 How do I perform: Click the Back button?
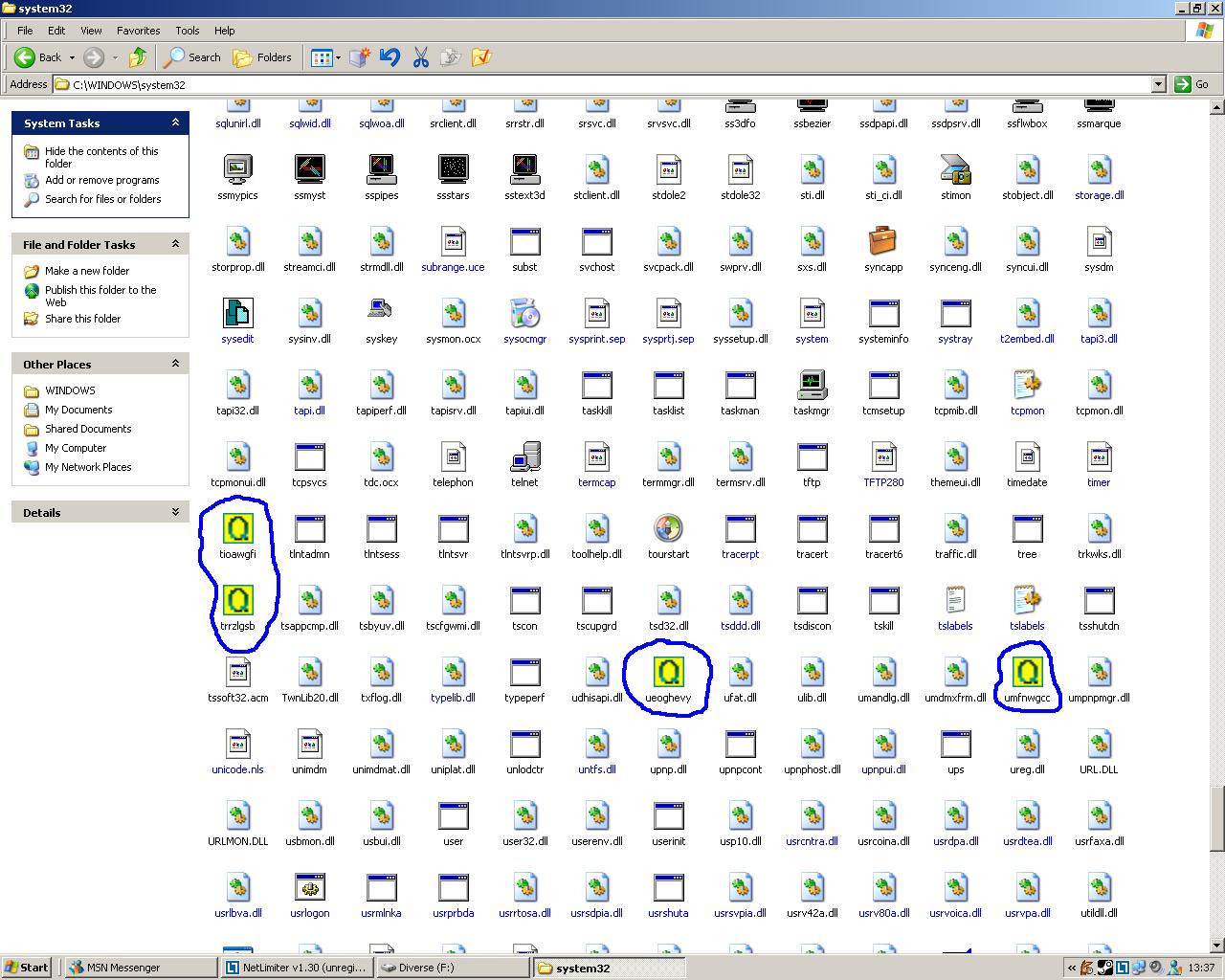click(38, 57)
